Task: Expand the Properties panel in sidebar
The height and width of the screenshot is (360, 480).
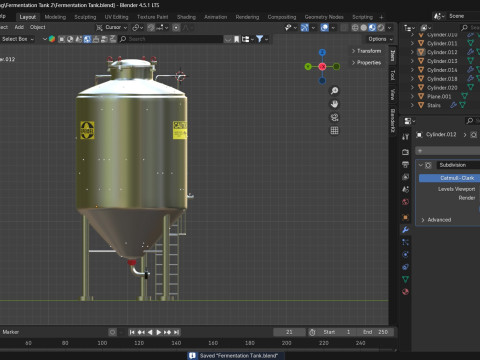Action: 366,62
